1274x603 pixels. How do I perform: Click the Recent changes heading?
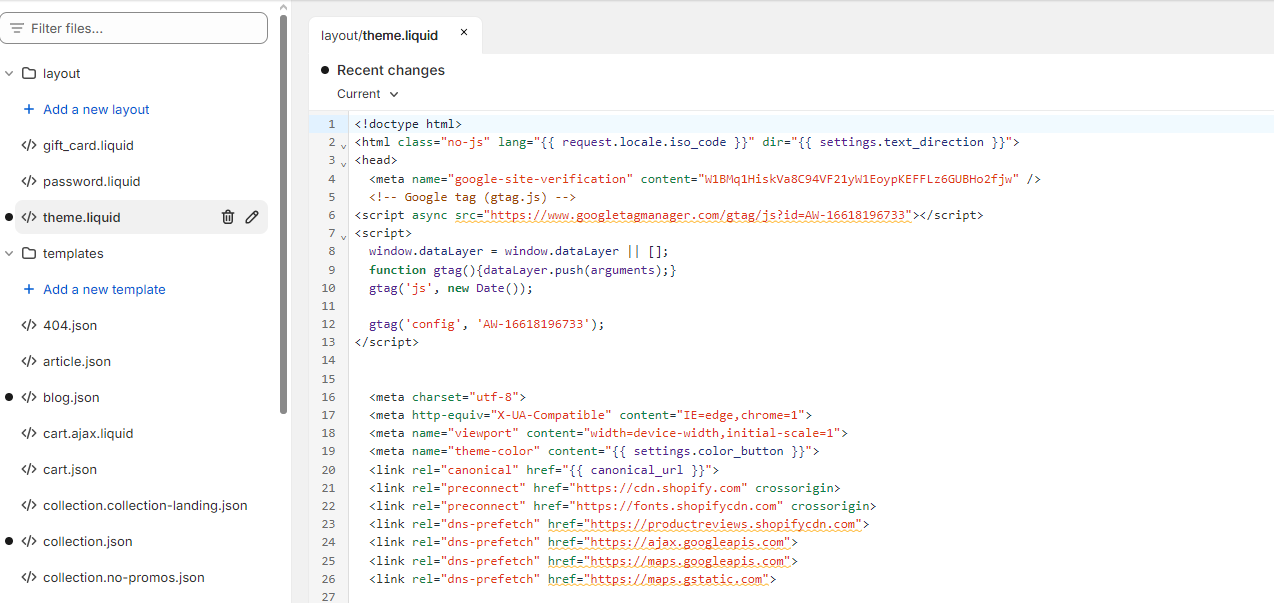click(391, 70)
